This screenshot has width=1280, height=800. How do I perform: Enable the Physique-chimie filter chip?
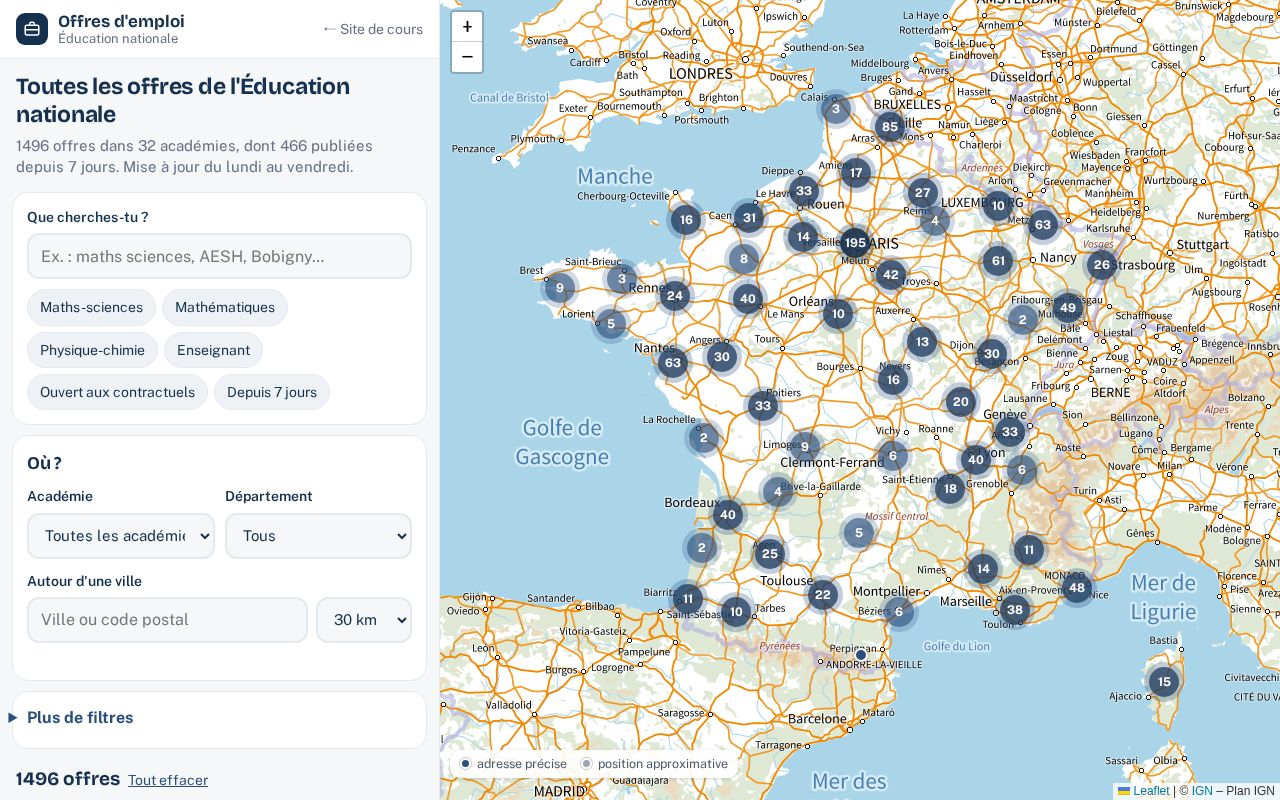(92, 350)
